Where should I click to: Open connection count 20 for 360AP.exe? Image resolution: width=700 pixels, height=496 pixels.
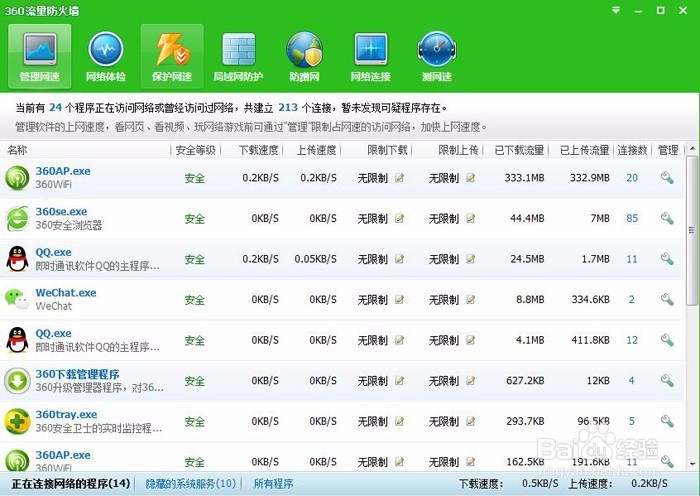pyautogui.click(x=632, y=178)
